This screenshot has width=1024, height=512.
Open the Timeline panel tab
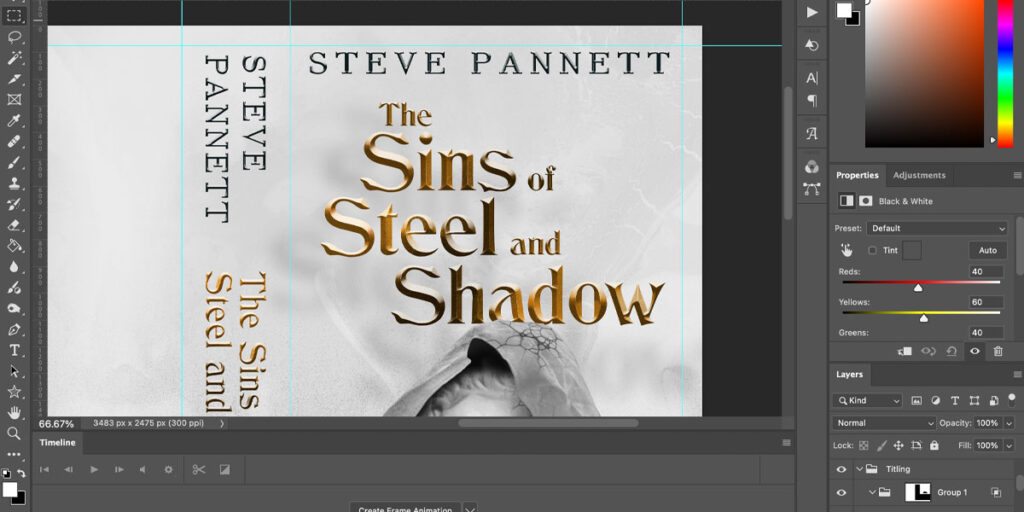(x=57, y=442)
